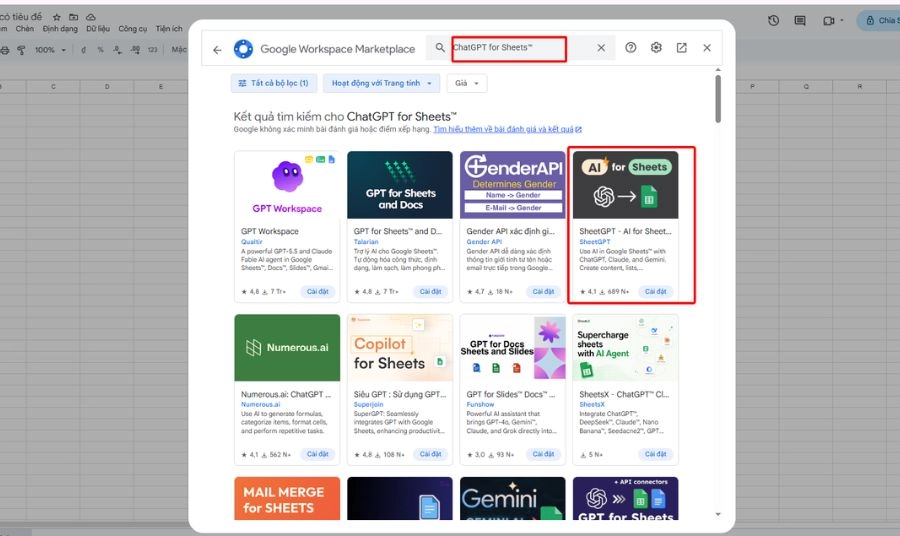Screen dimensions: 900x536
Task: Open the Numerous.ai app thumbnail
Action: click(x=287, y=348)
